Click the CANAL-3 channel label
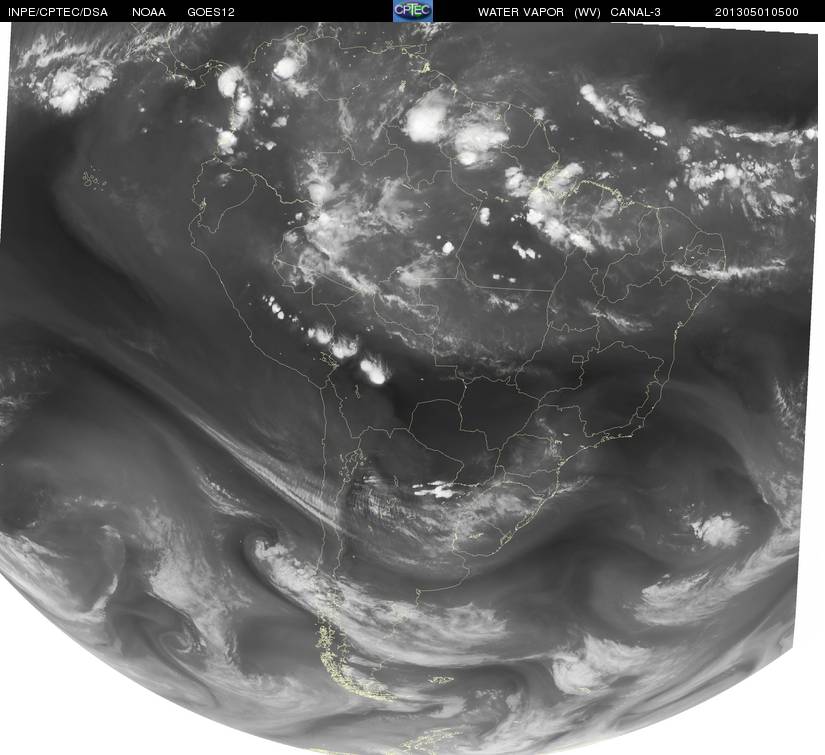This screenshot has height=755, width=825. tap(639, 12)
